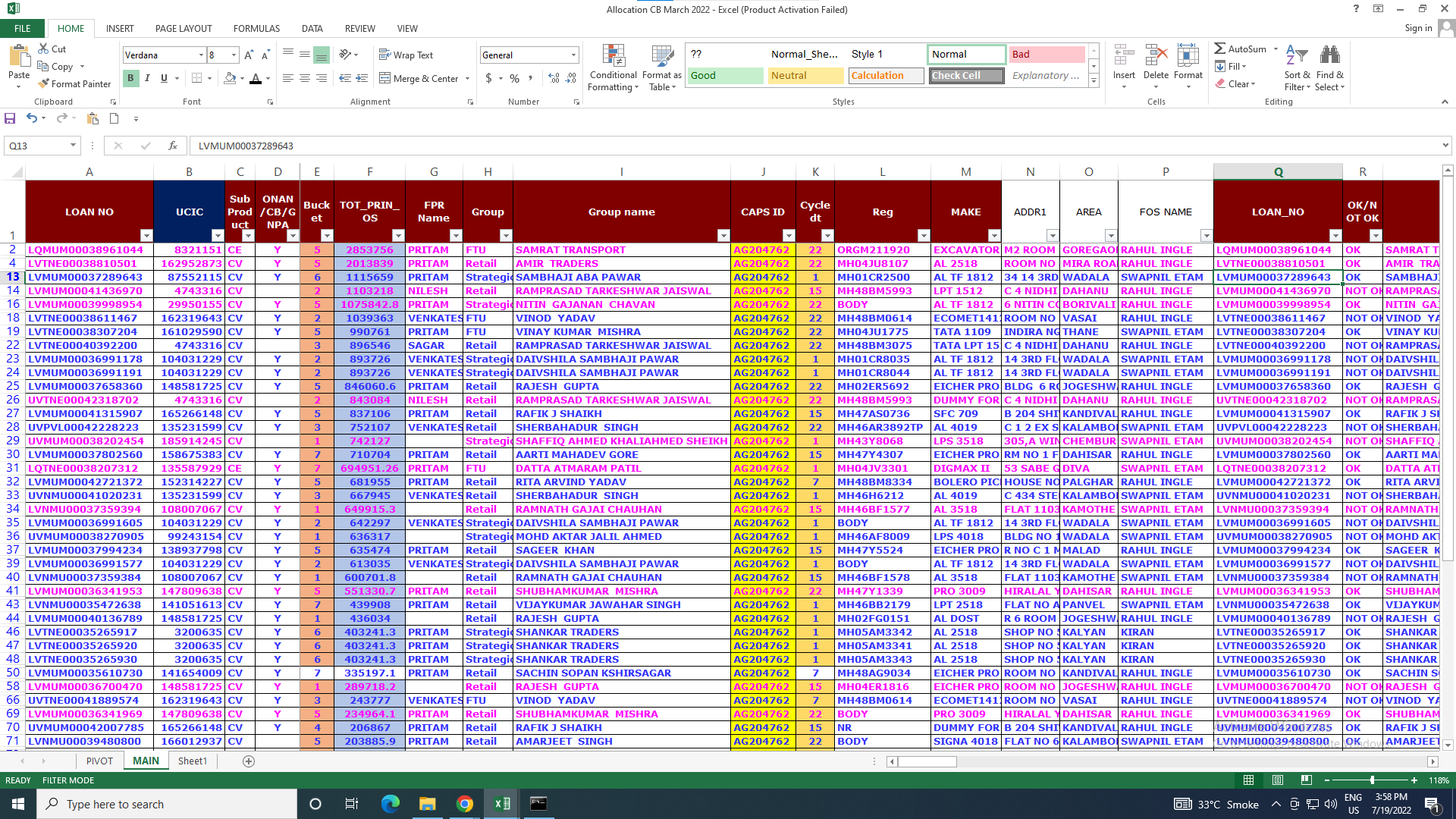
Task: Open the LOAN NO column filter dropdown
Action: pyautogui.click(x=146, y=236)
